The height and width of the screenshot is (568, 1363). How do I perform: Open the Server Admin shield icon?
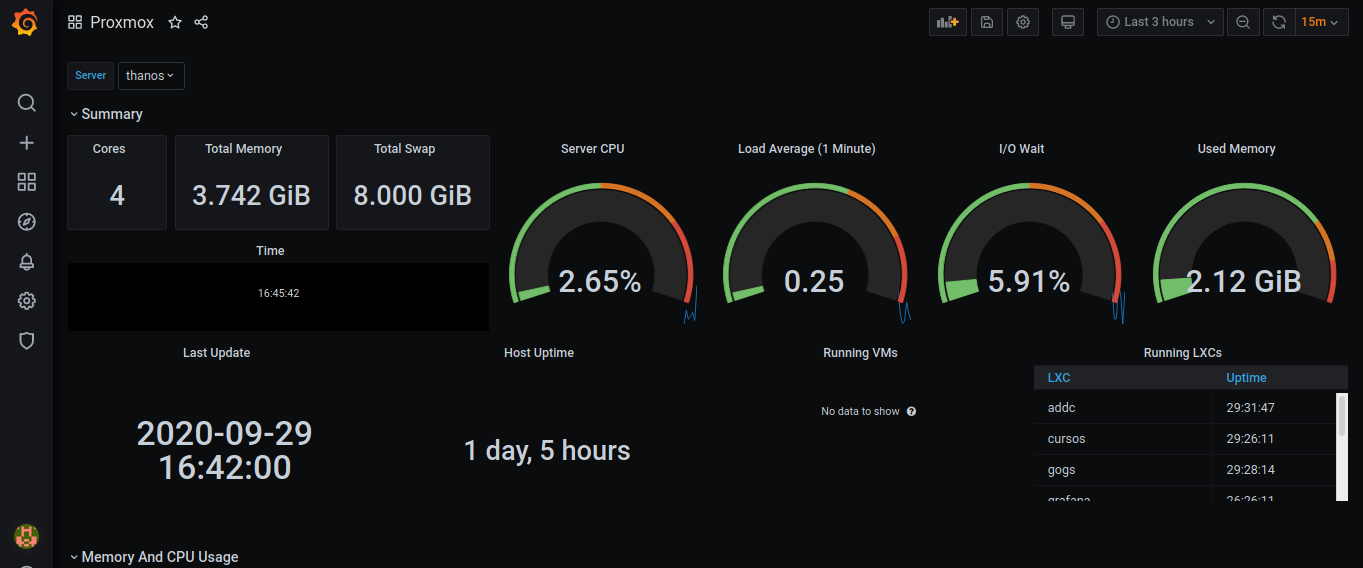coord(27,341)
